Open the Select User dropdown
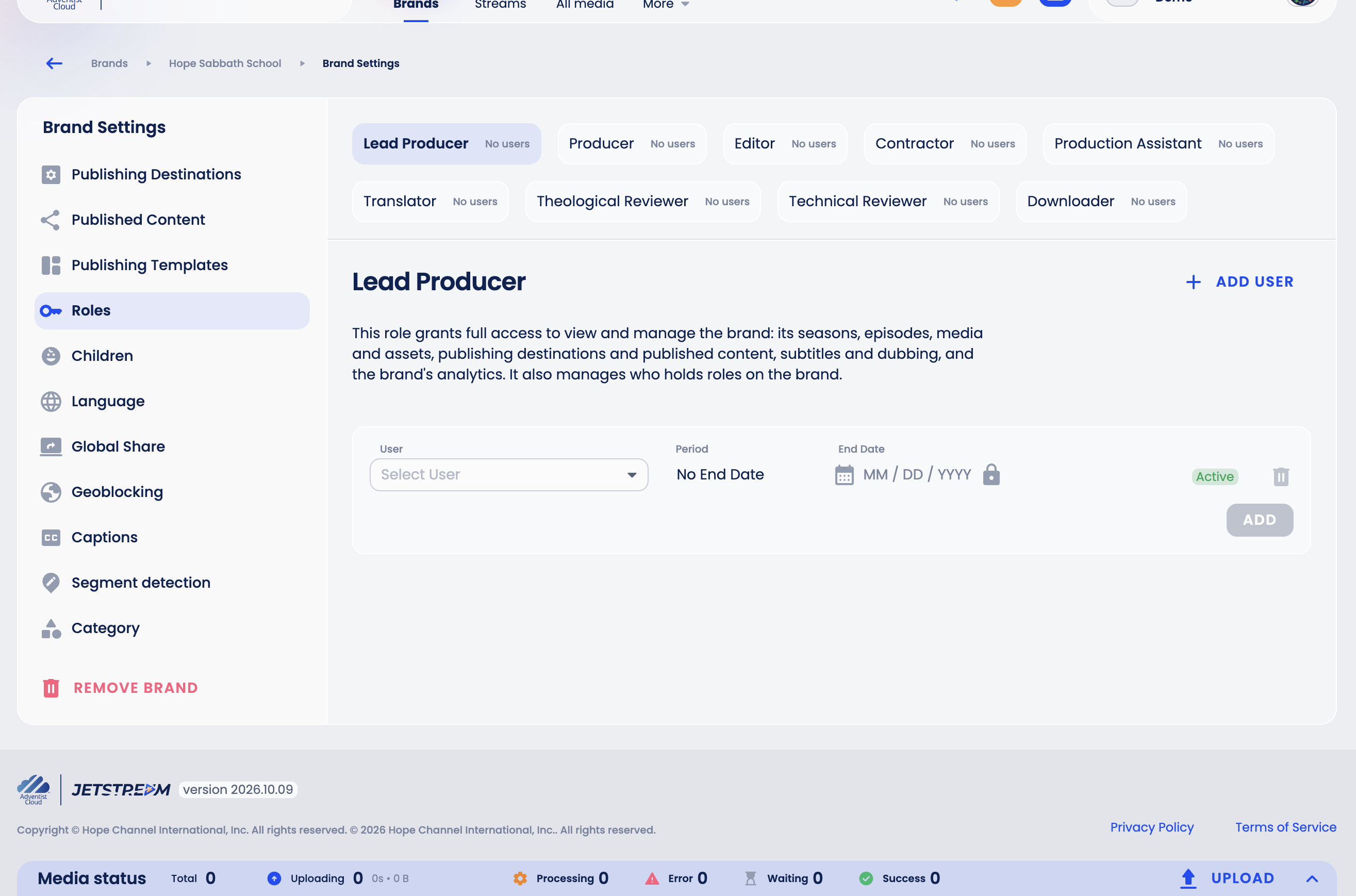Viewport: 1356px width, 896px height. click(508, 475)
